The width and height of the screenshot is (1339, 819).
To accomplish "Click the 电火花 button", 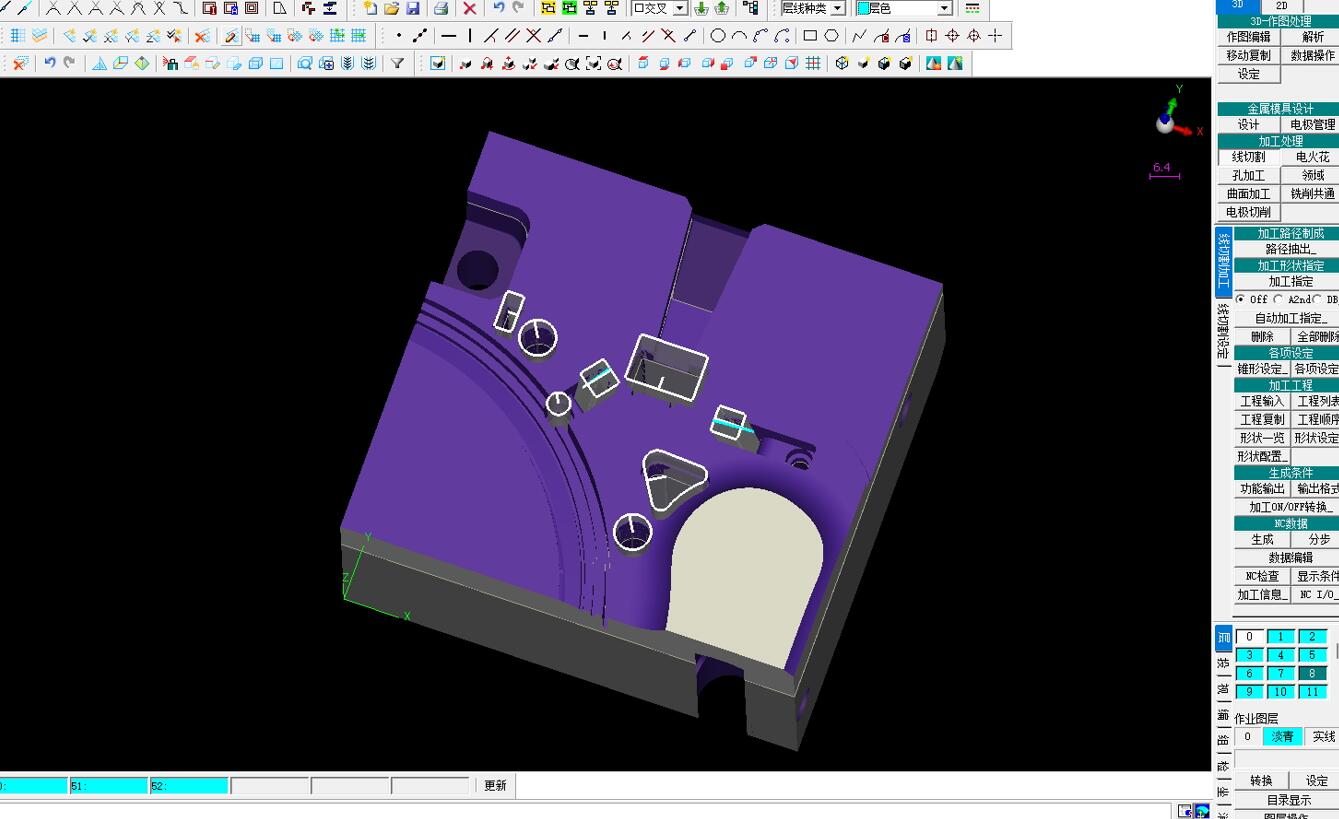I will point(1311,157).
